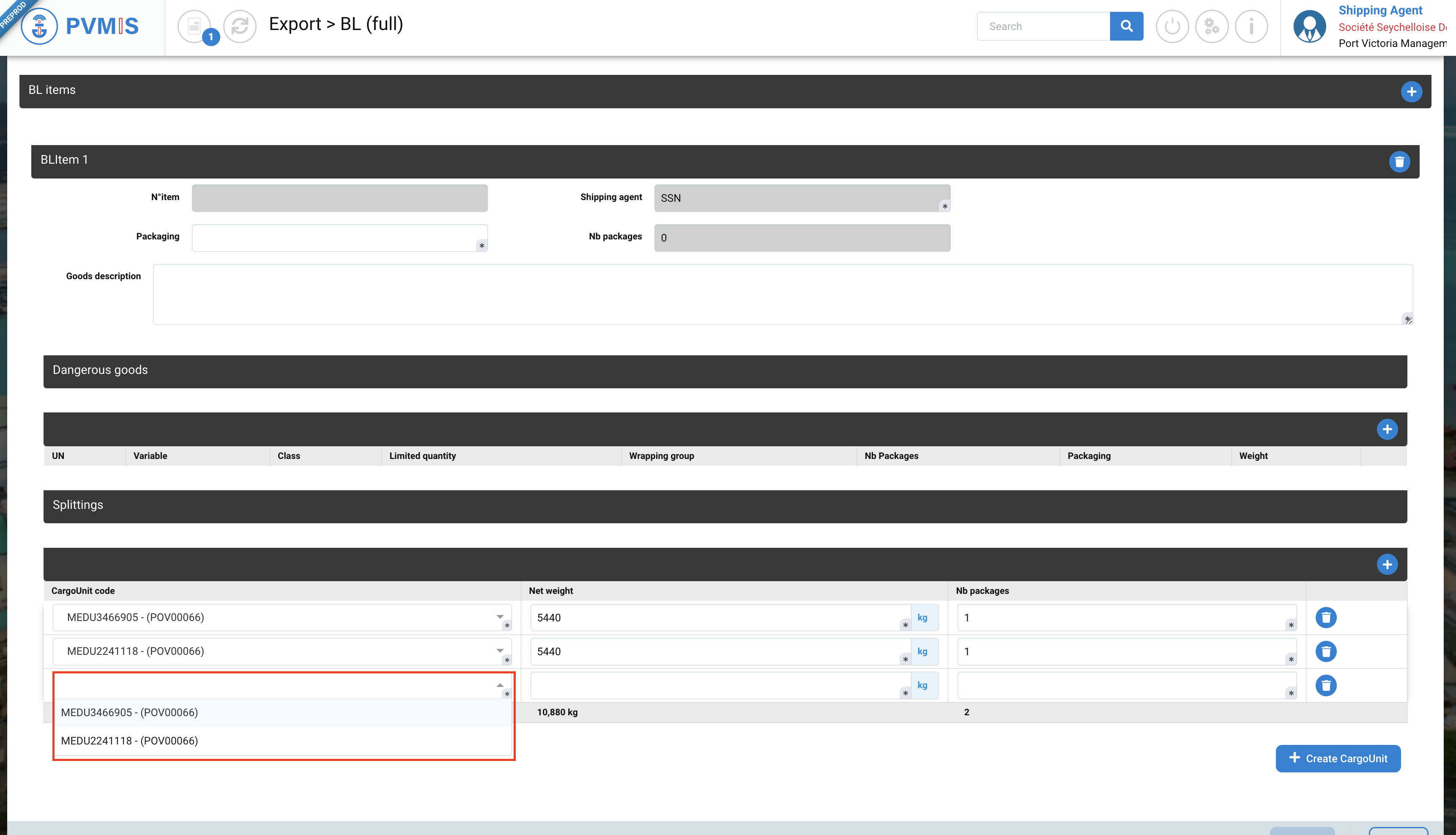Image resolution: width=1456 pixels, height=835 pixels.
Task: Click the Goods description text area
Action: click(782, 294)
